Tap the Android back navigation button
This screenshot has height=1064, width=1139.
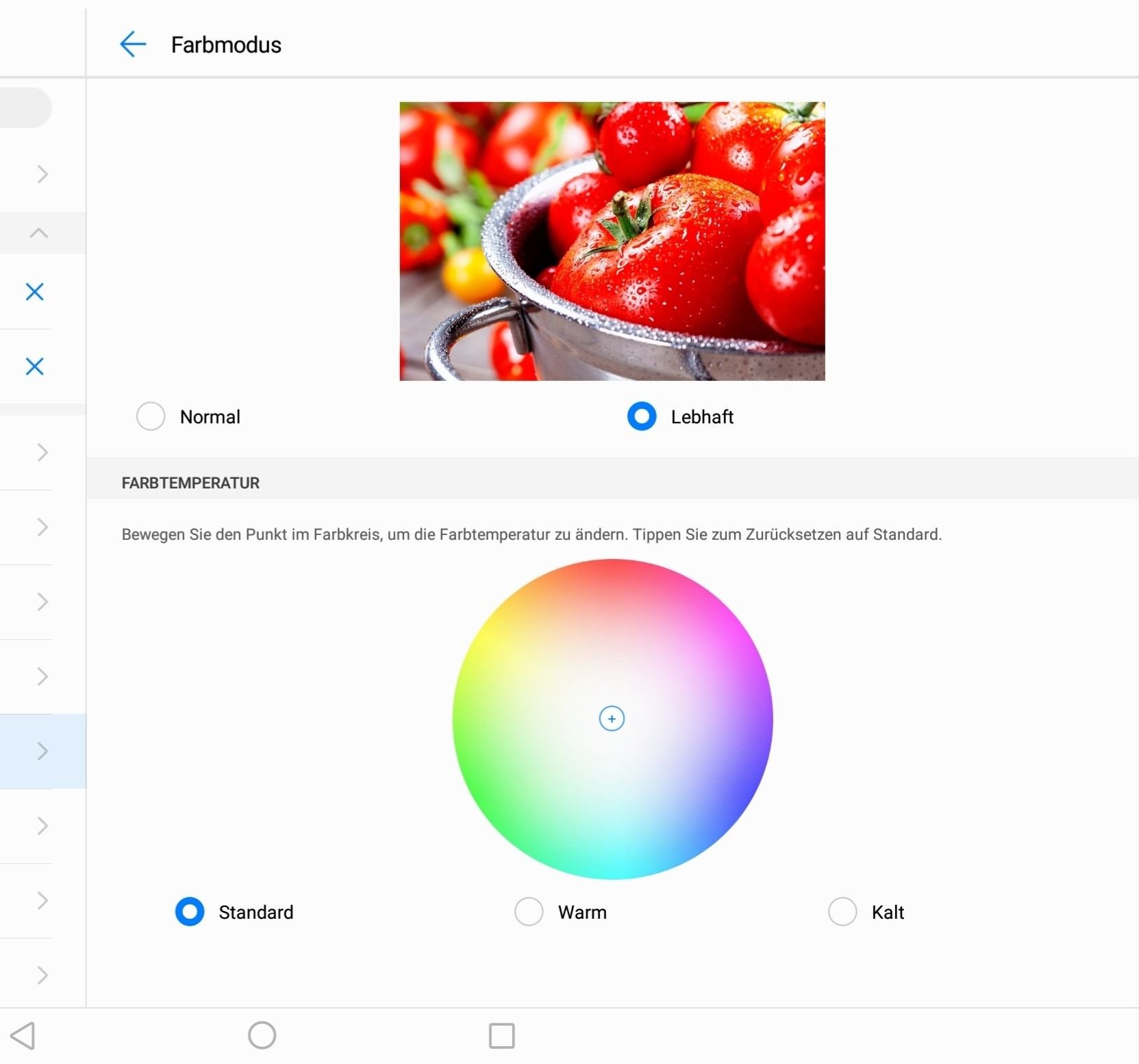23,1035
